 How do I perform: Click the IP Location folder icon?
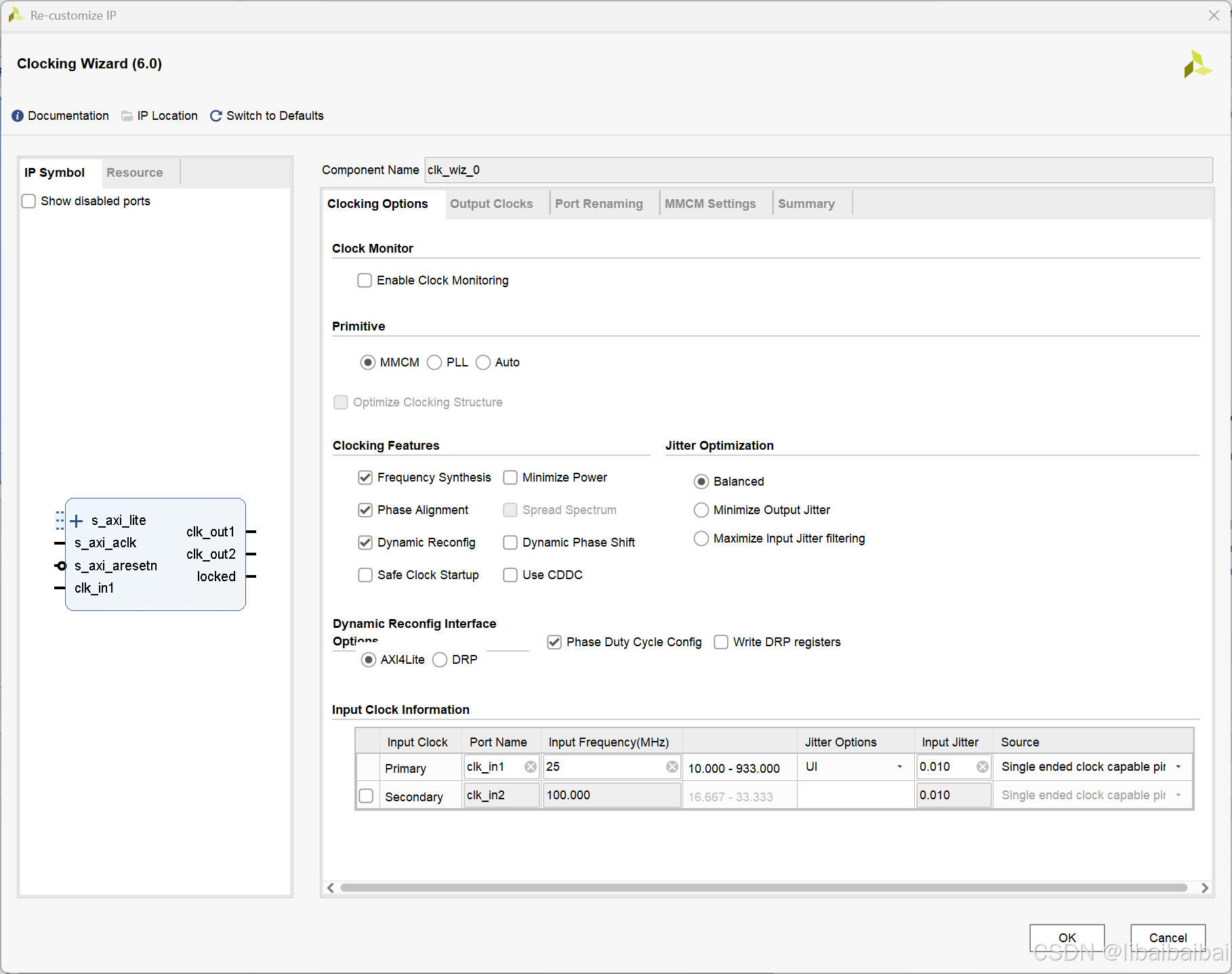pyautogui.click(x=127, y=116)
